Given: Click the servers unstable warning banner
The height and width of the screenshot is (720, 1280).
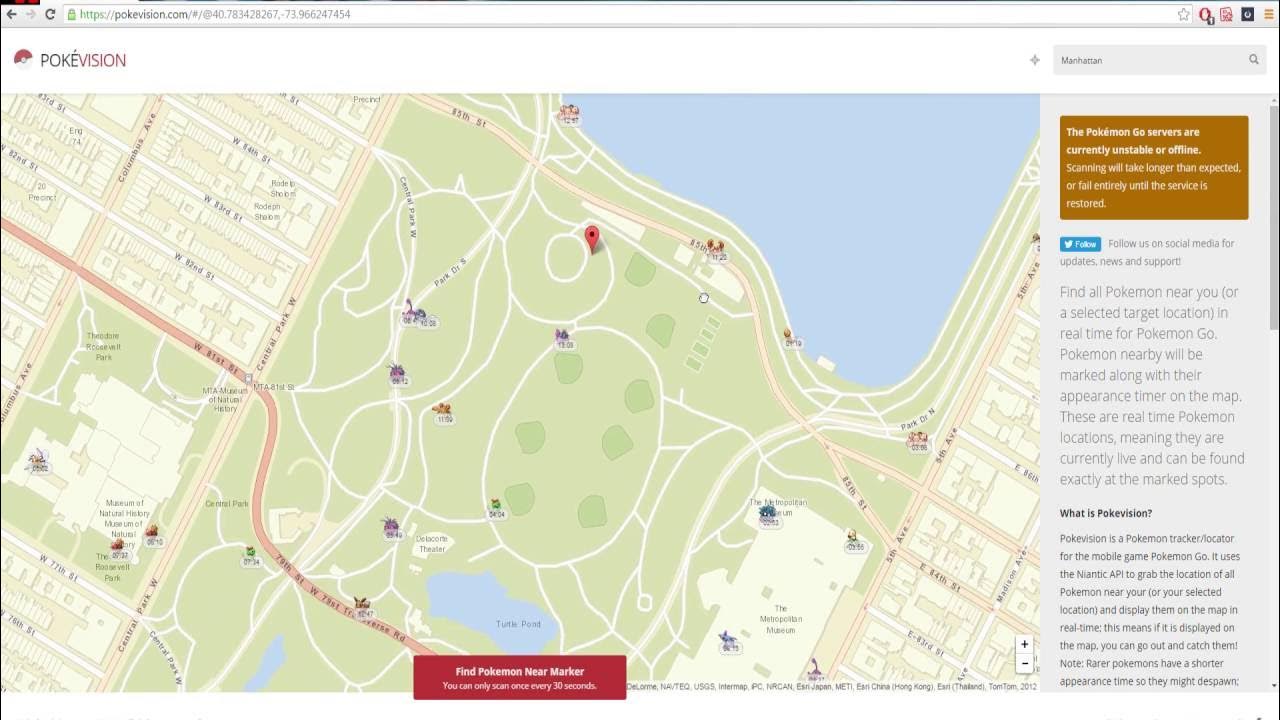Looking at the screenshot, I should (x=1154, y=167).
